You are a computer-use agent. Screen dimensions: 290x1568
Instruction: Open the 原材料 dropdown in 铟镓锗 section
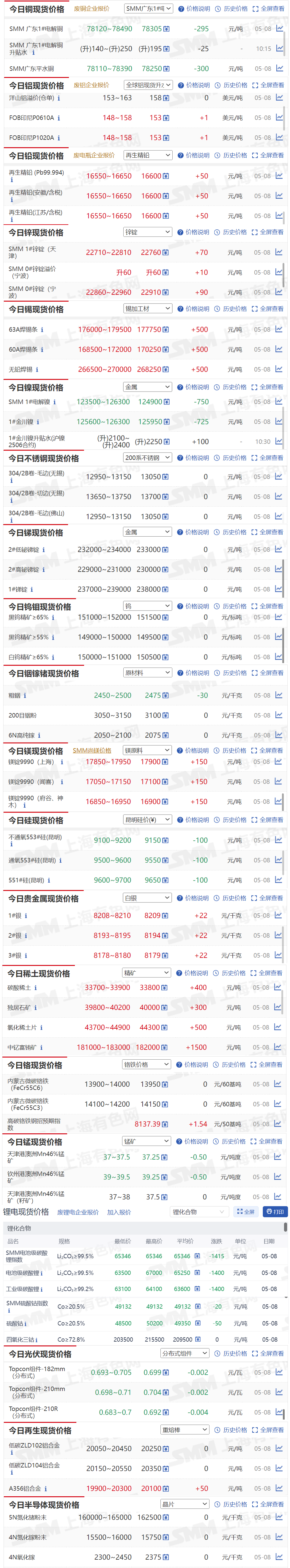[x=147, y=673]
